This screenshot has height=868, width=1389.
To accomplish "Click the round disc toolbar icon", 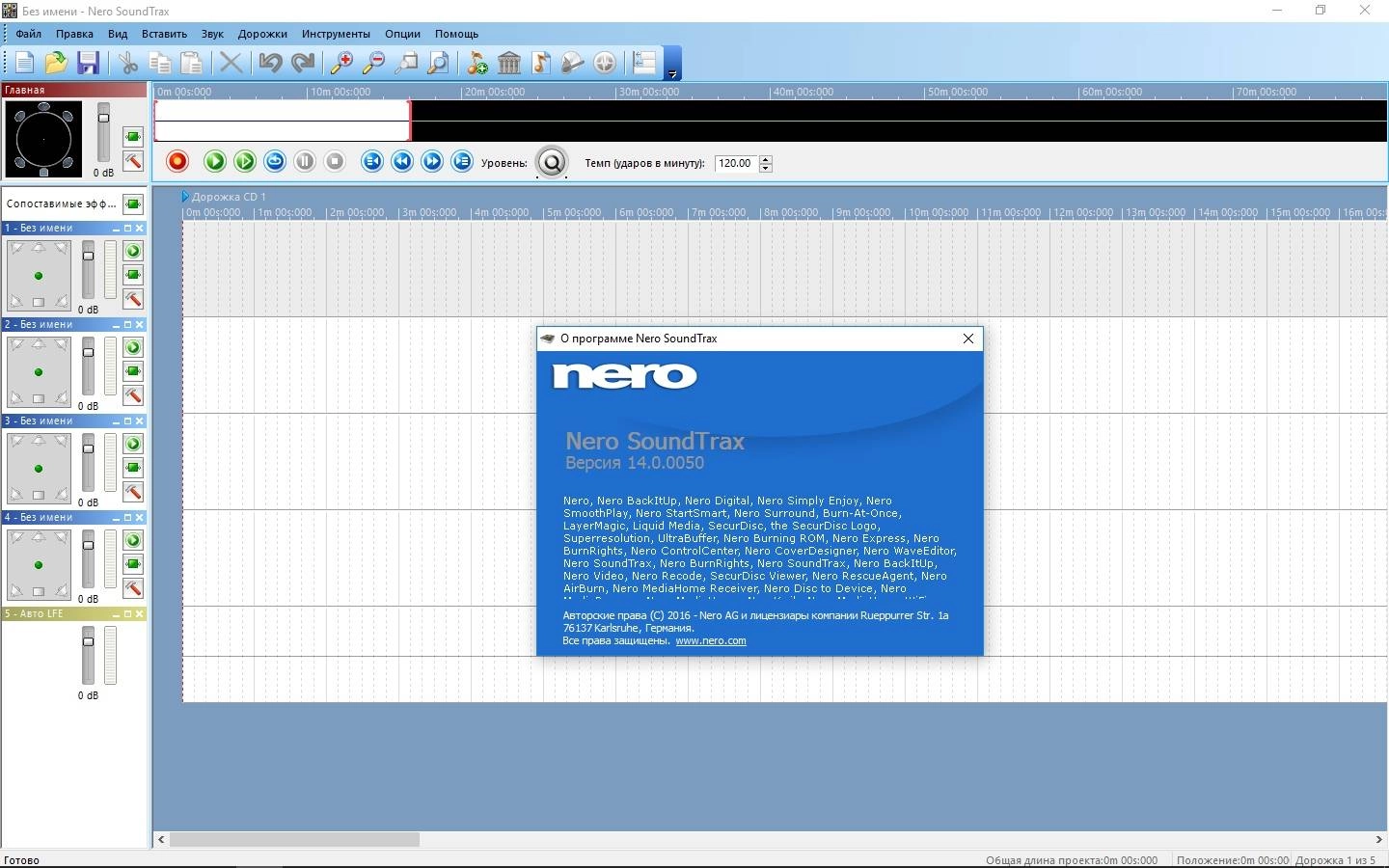I will tap(605, 64).
